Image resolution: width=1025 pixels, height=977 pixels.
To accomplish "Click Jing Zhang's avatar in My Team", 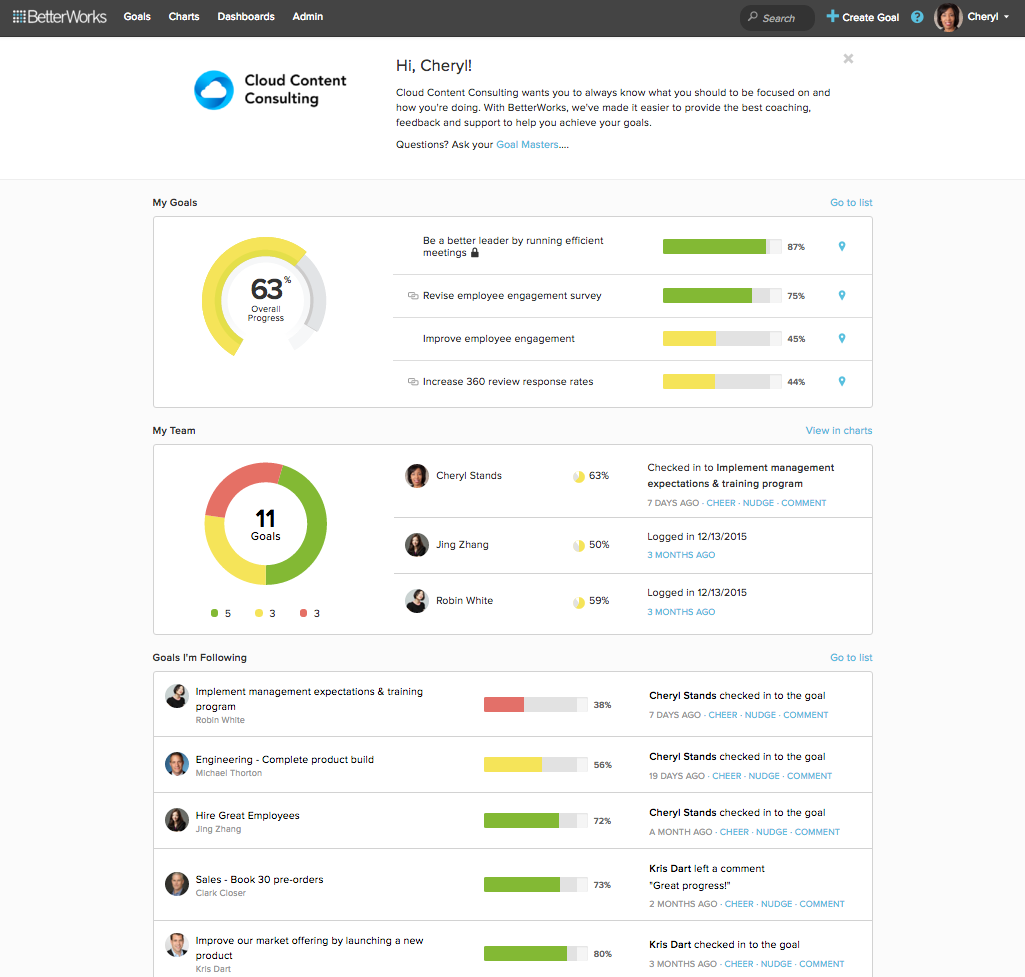I will [x=416, y=544].
